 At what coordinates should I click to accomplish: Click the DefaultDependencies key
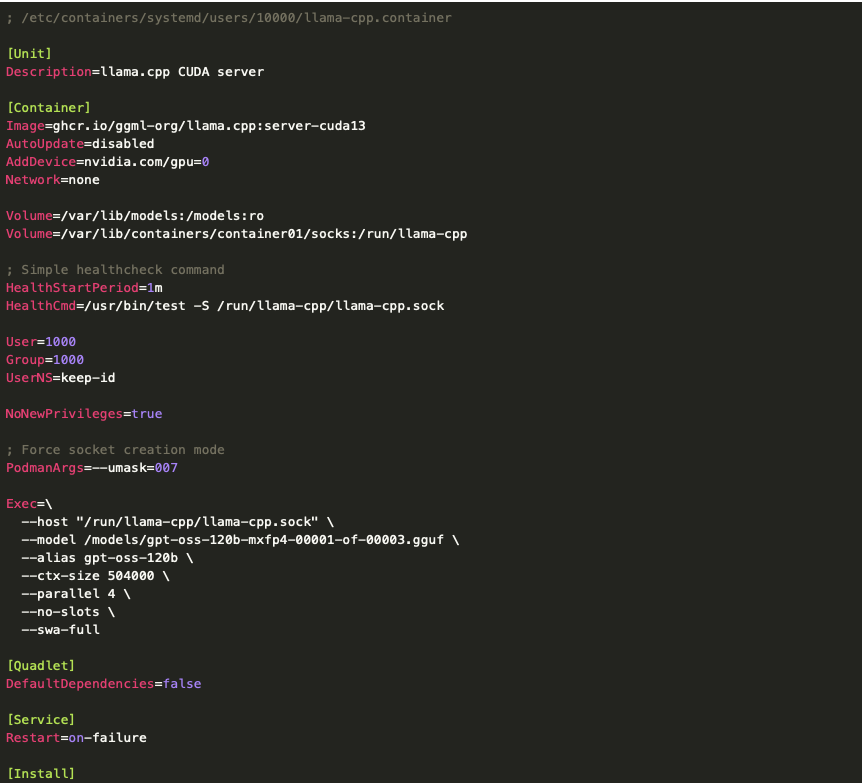80,684
